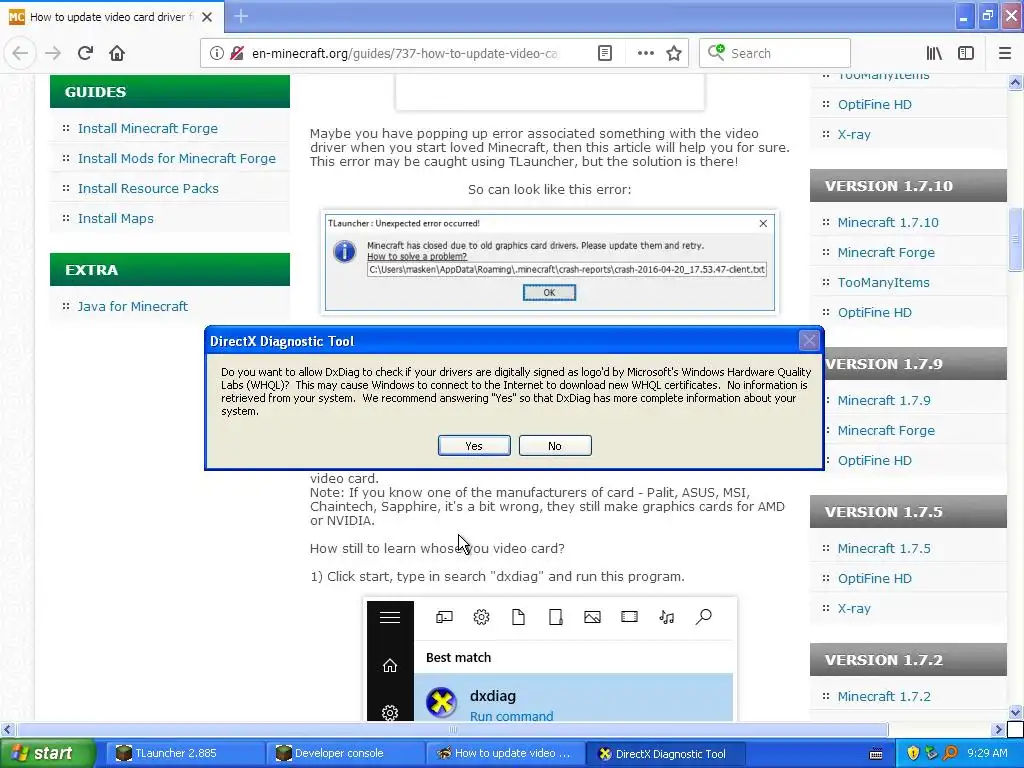Open OptiFine HD link under Version 1.7.9
The width and height of the screenshot is (1024, 768).
pyautogui.click(x=874, y=460)
